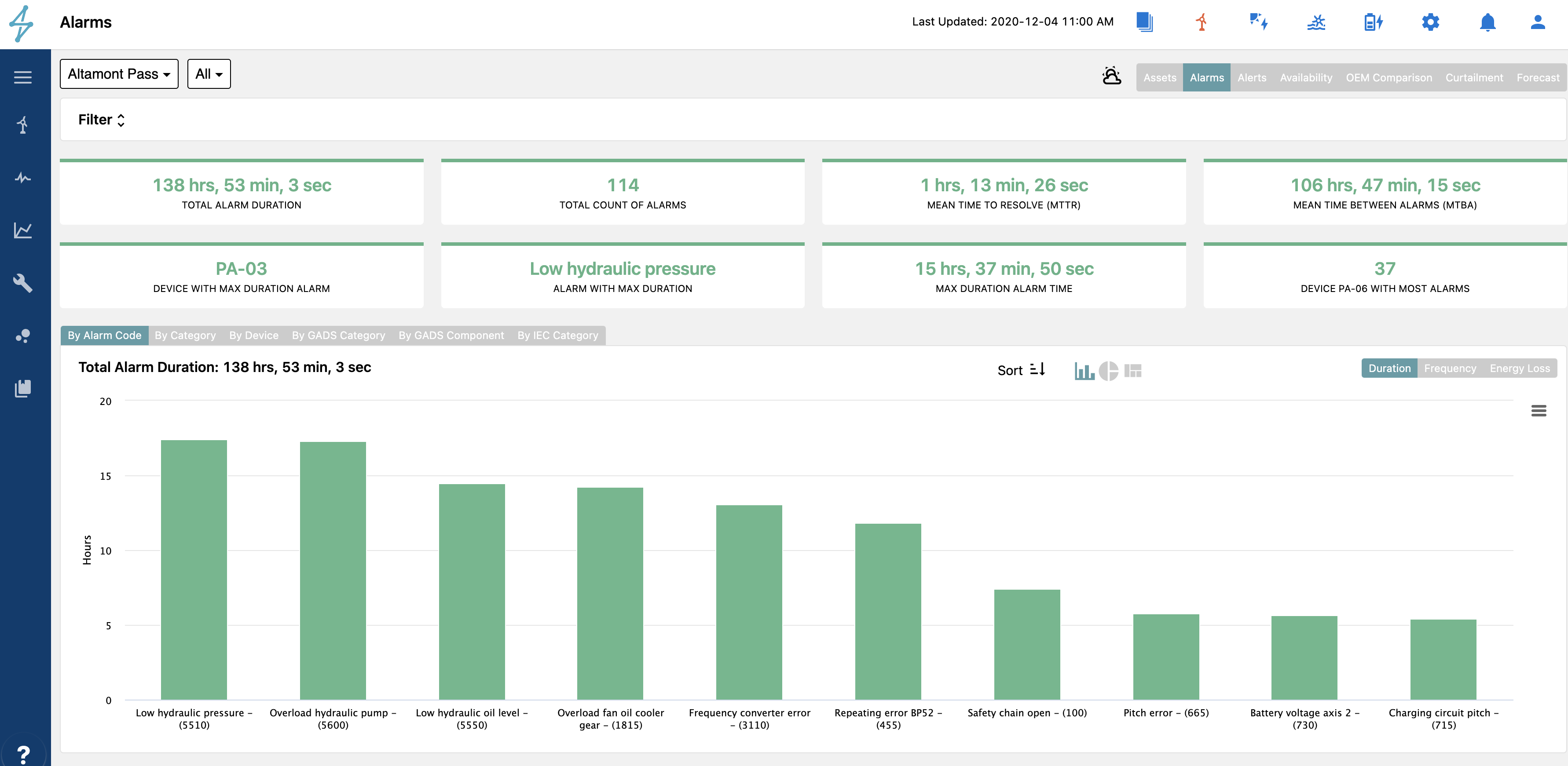Open the All devices dropdown
Viewport: 1568px width, 766px height.
[209, 73]
